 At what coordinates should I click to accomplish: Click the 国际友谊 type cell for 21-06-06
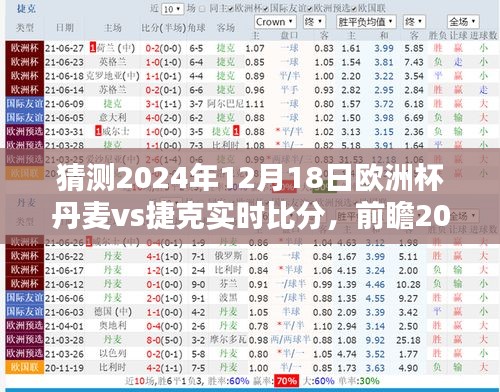25,298
